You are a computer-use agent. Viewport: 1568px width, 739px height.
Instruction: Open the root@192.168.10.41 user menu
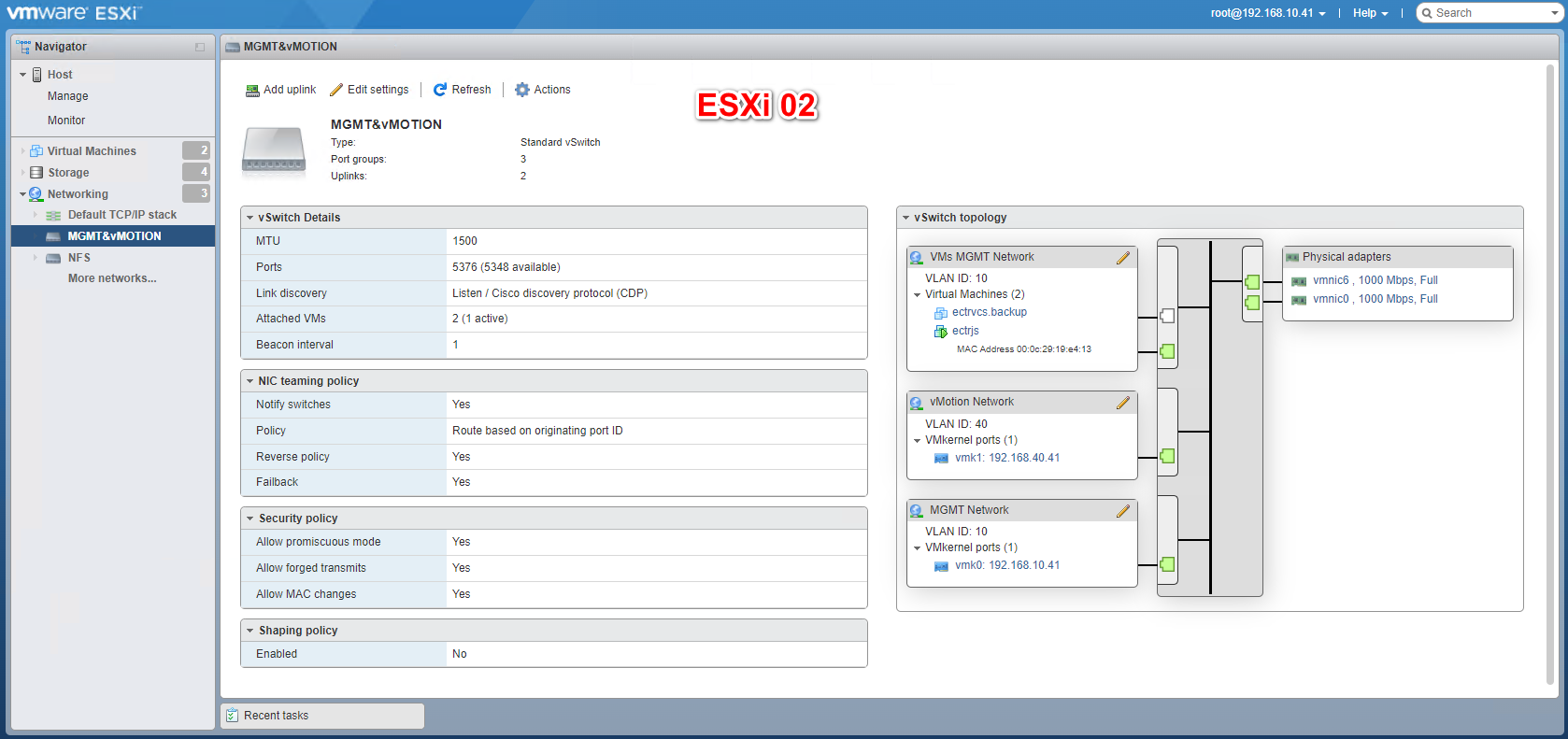(1268, 13)
